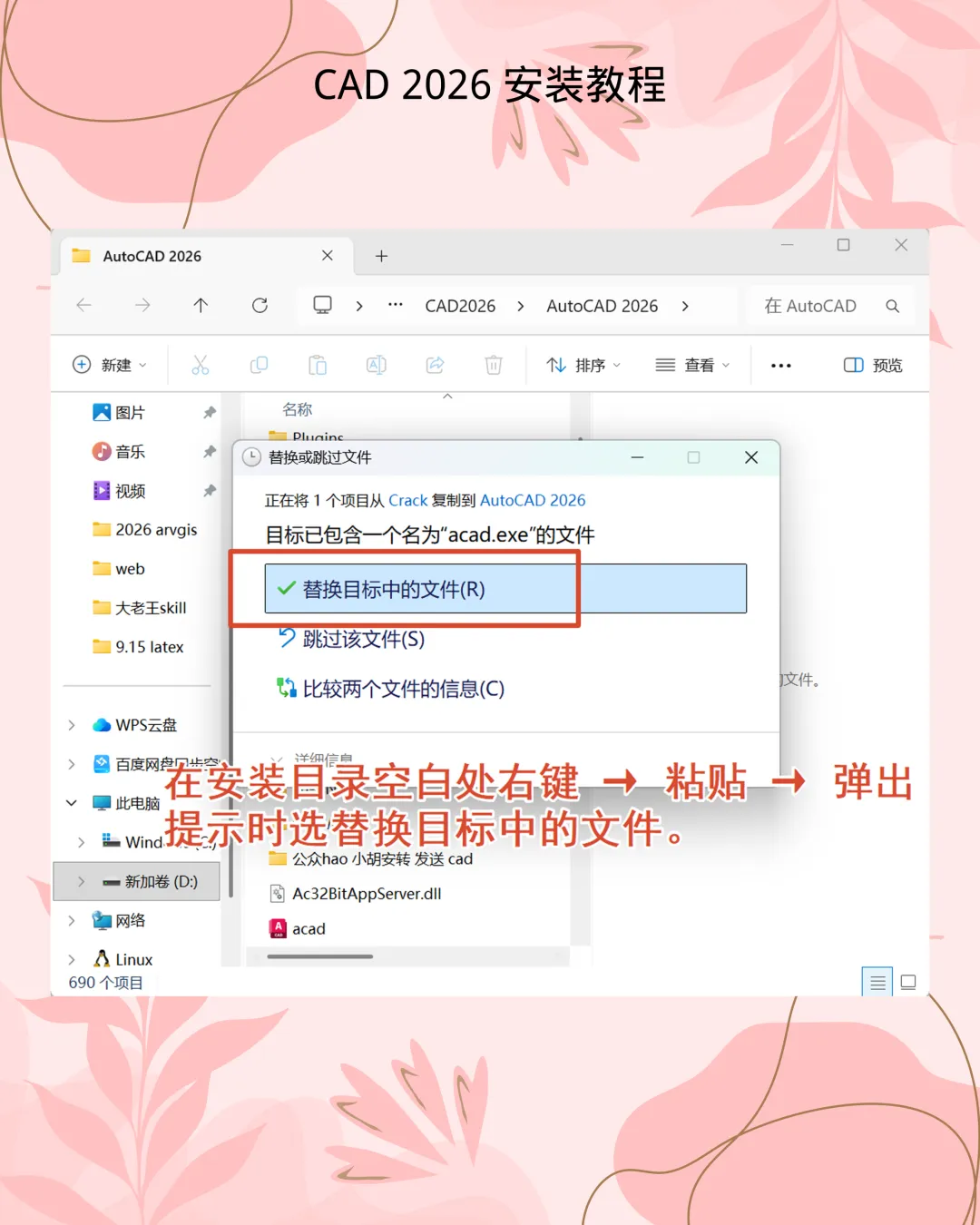
Task: Choose 比较两个文件的信息(C) option
Action: 390,689
